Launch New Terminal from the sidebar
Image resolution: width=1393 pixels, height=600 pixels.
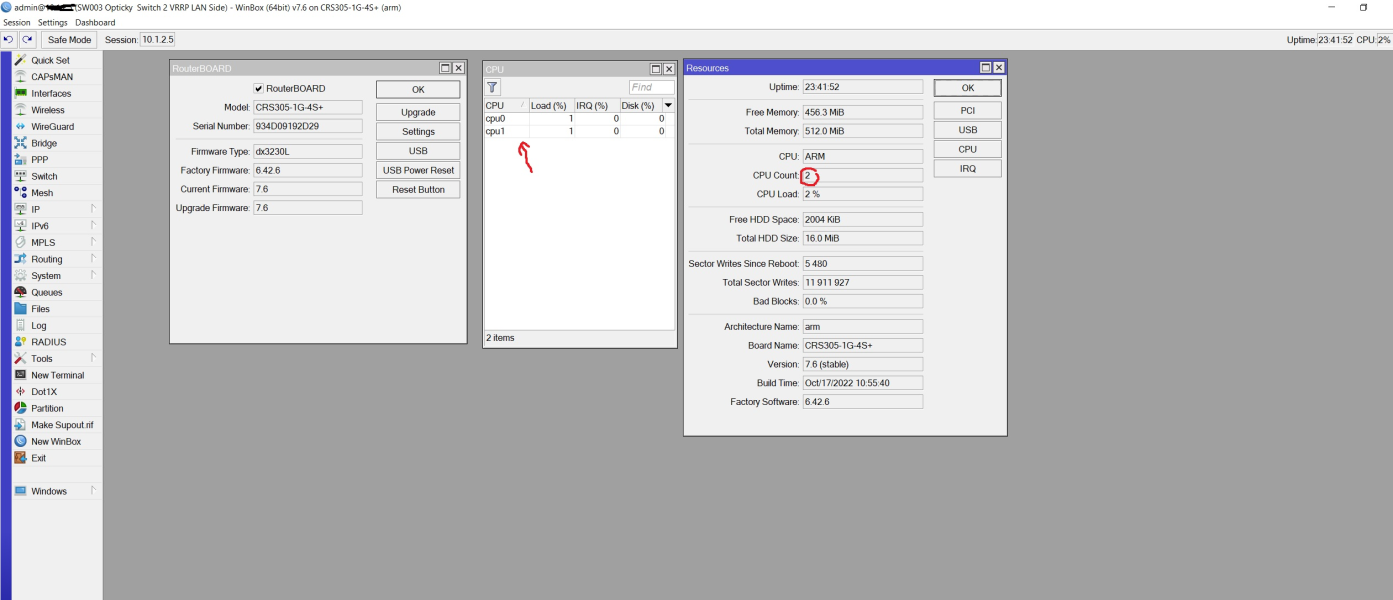pyautogui.click(x=57, y=375)
